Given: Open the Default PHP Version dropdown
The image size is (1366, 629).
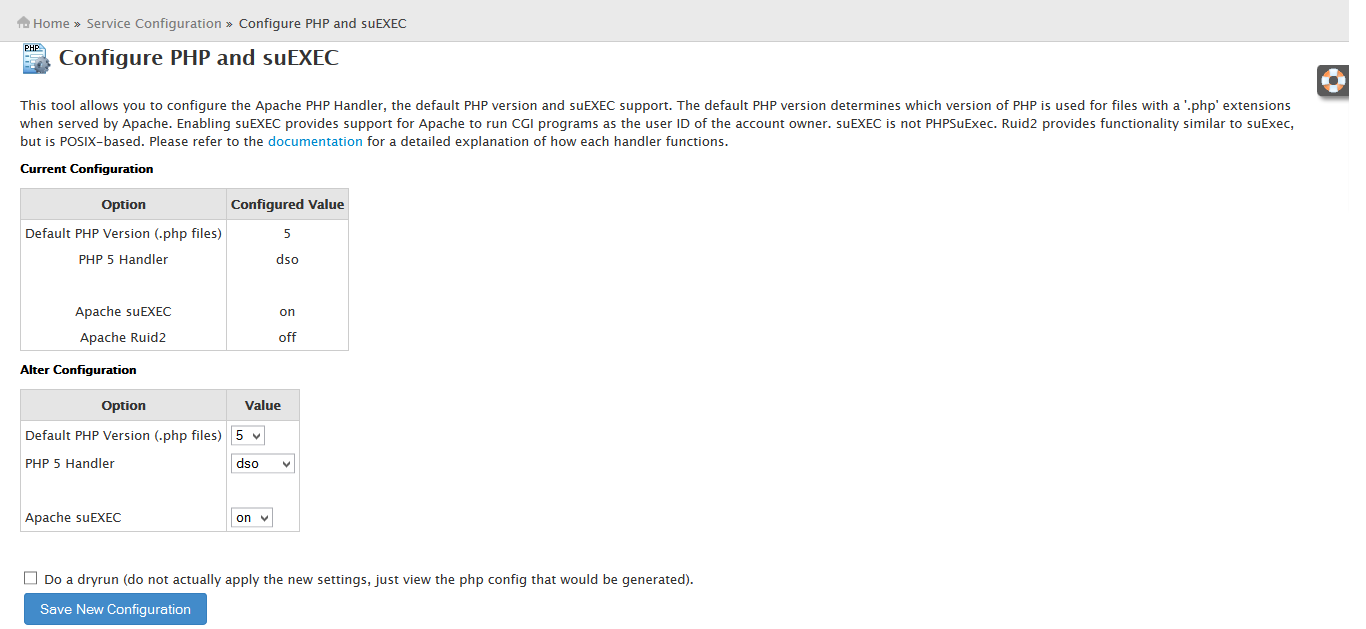Looking at the screenshot, I should [248, 436].
